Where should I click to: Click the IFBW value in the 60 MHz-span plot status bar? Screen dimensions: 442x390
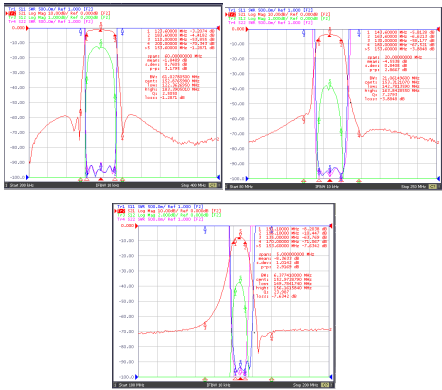tap(107, 185)
